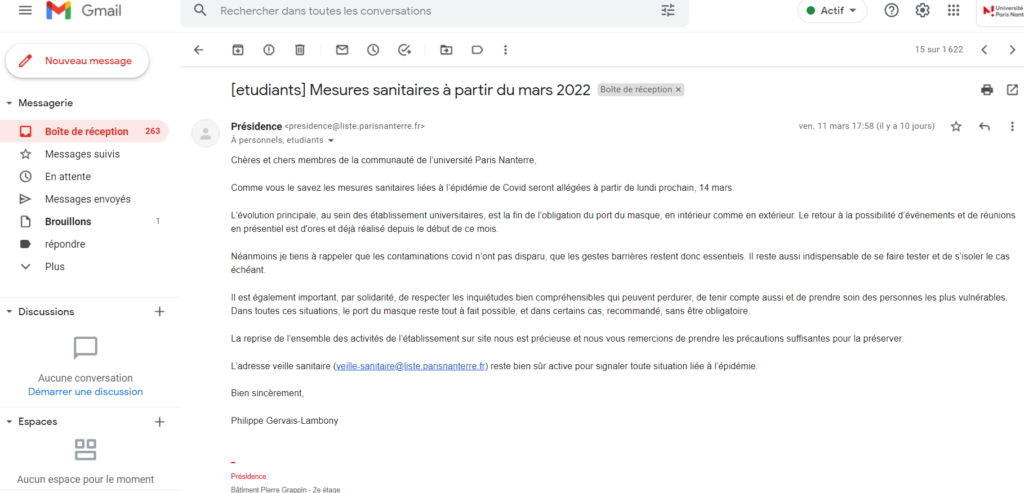Mark the email as unread
The width and height of the screenshot is (1024, 493).
pos(342,50)
